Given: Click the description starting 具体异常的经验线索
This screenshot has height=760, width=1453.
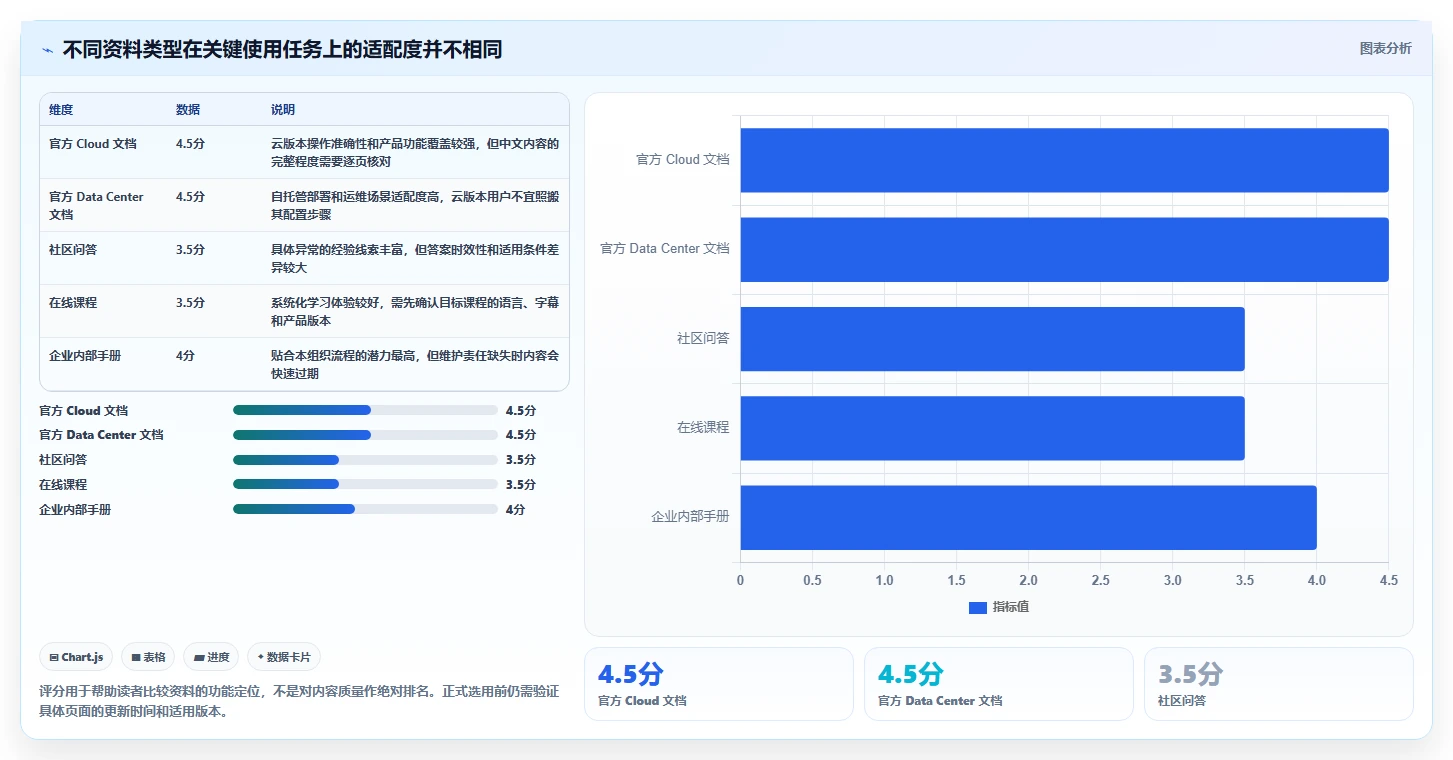Looking at the screenshot, I should point(415,259).
